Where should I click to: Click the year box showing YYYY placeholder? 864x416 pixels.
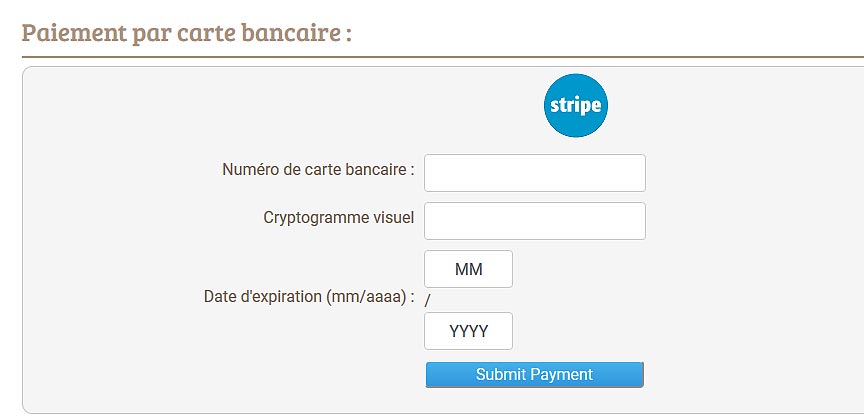click(469, 331)
